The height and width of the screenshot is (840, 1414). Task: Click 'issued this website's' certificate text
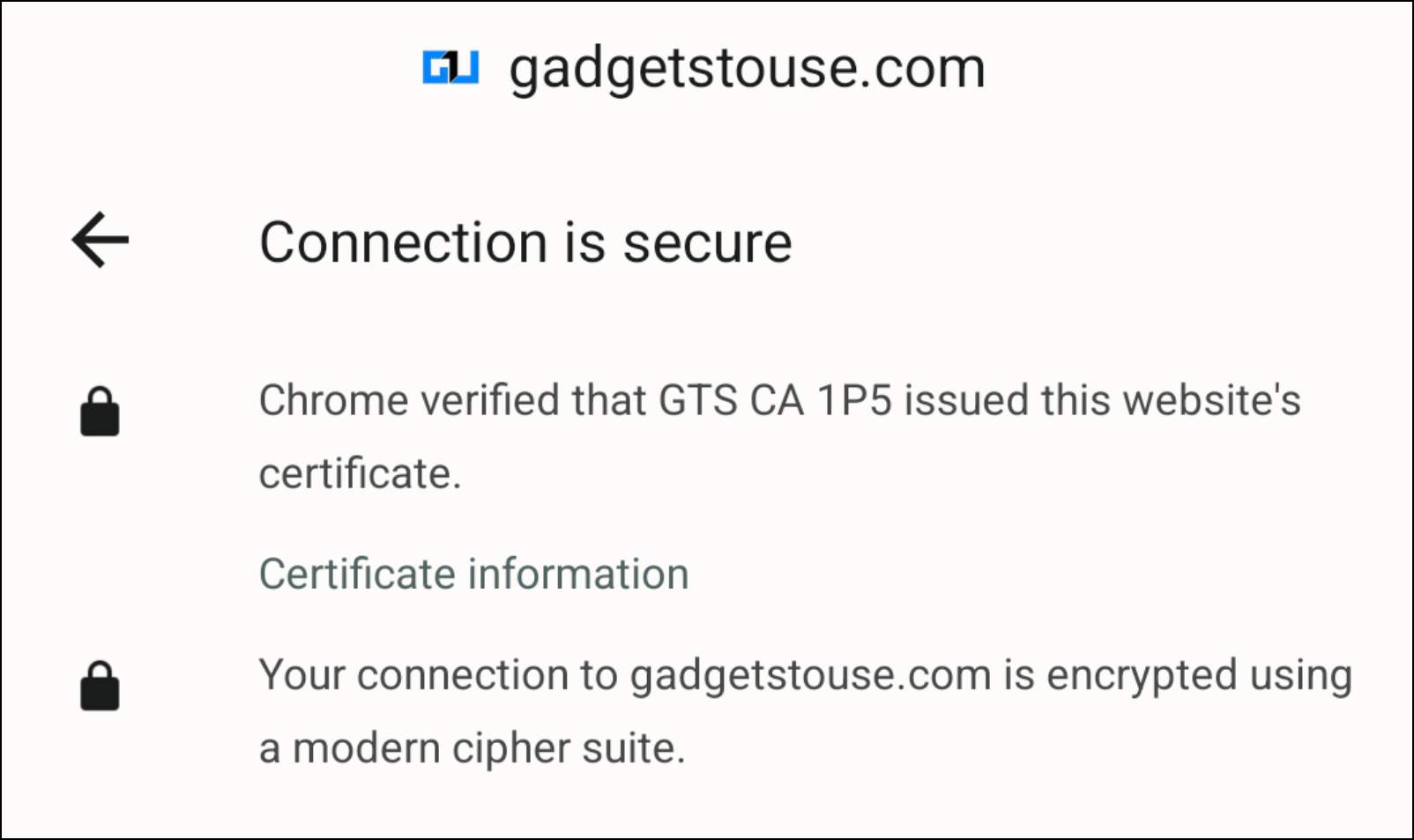(1103, 400)
